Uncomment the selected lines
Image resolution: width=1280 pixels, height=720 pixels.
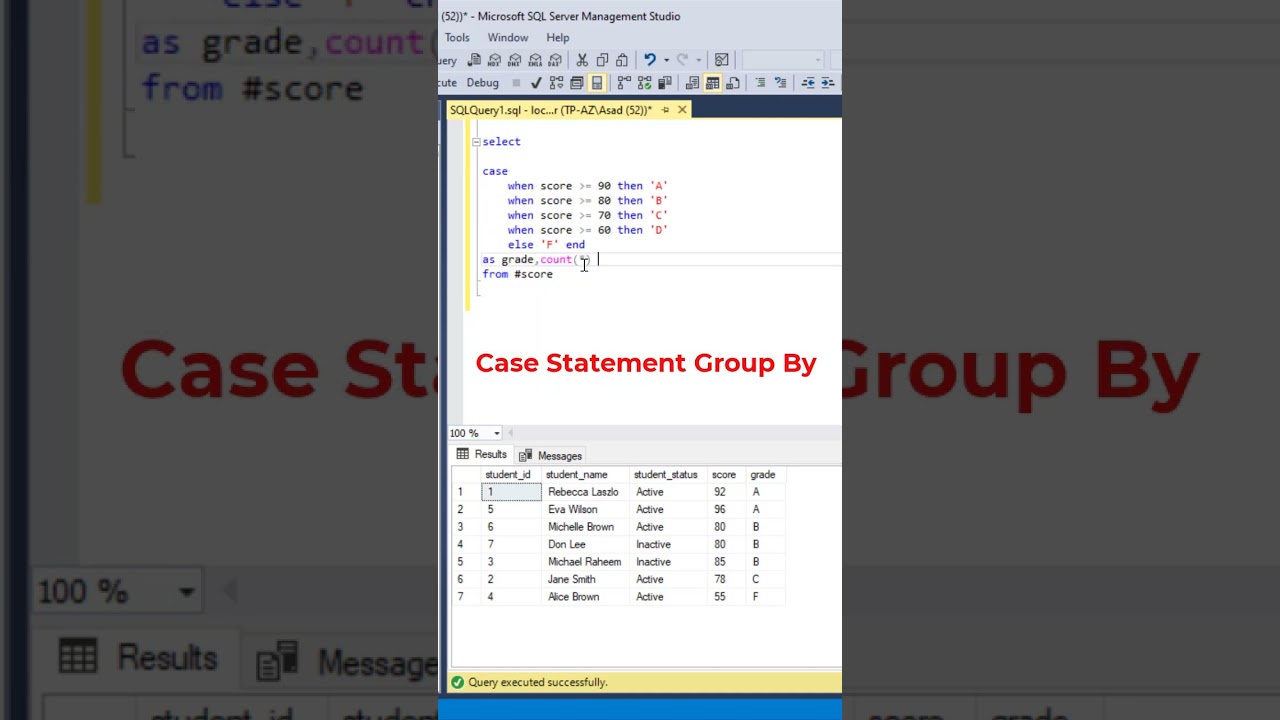tap(780, 83)
